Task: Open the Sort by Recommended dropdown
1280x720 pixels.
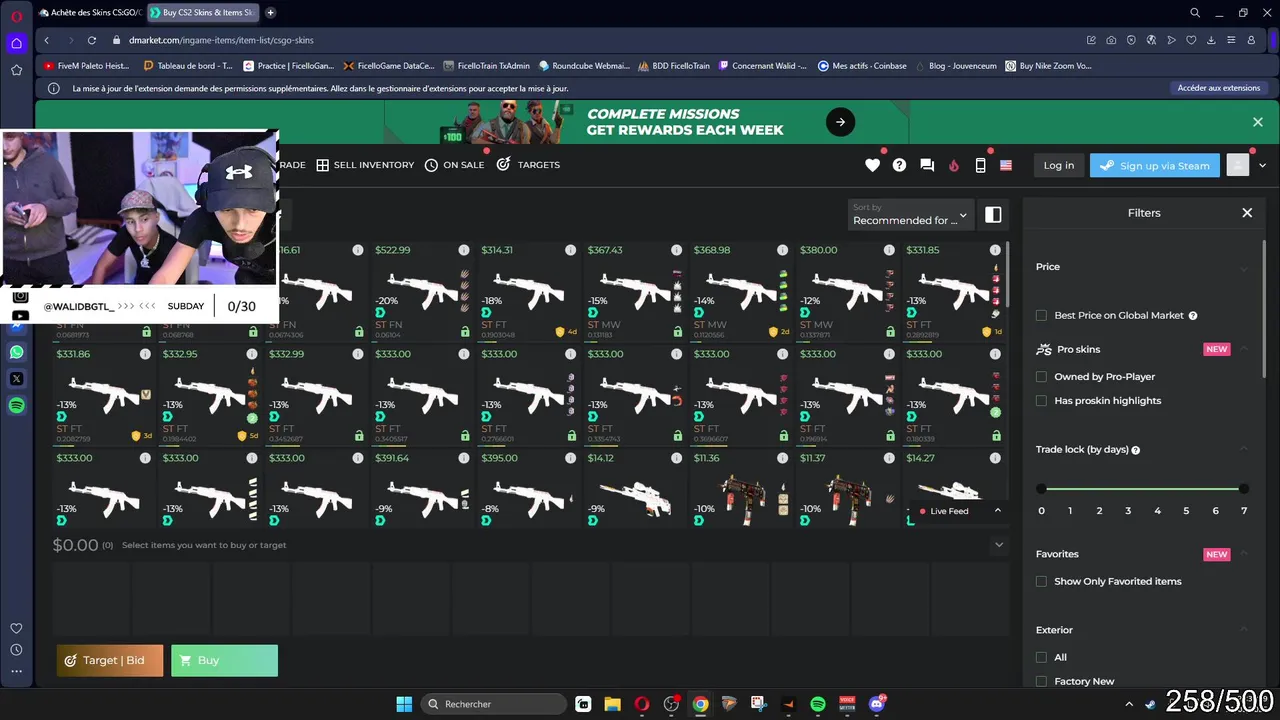Action: tap(910, 215)
